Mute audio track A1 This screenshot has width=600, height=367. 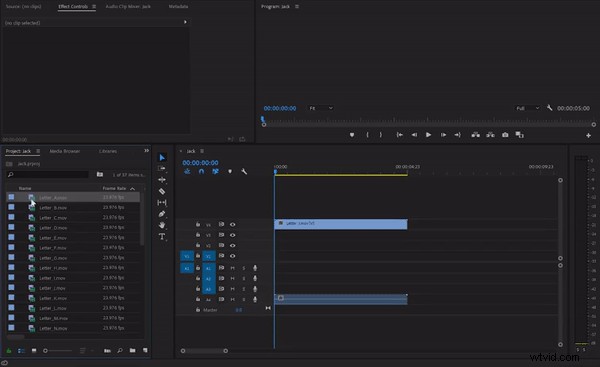[232, 268]
